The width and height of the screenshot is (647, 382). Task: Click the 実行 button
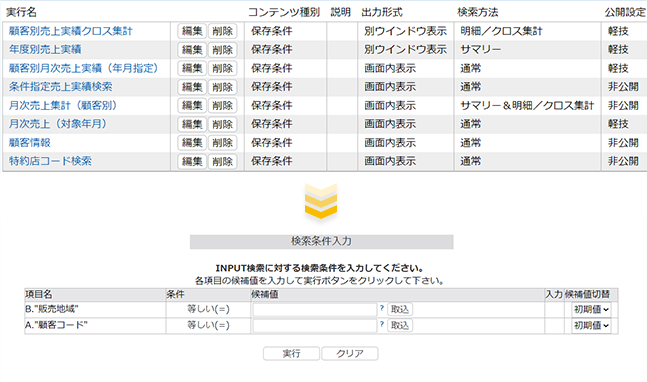(x=291, y=354)
